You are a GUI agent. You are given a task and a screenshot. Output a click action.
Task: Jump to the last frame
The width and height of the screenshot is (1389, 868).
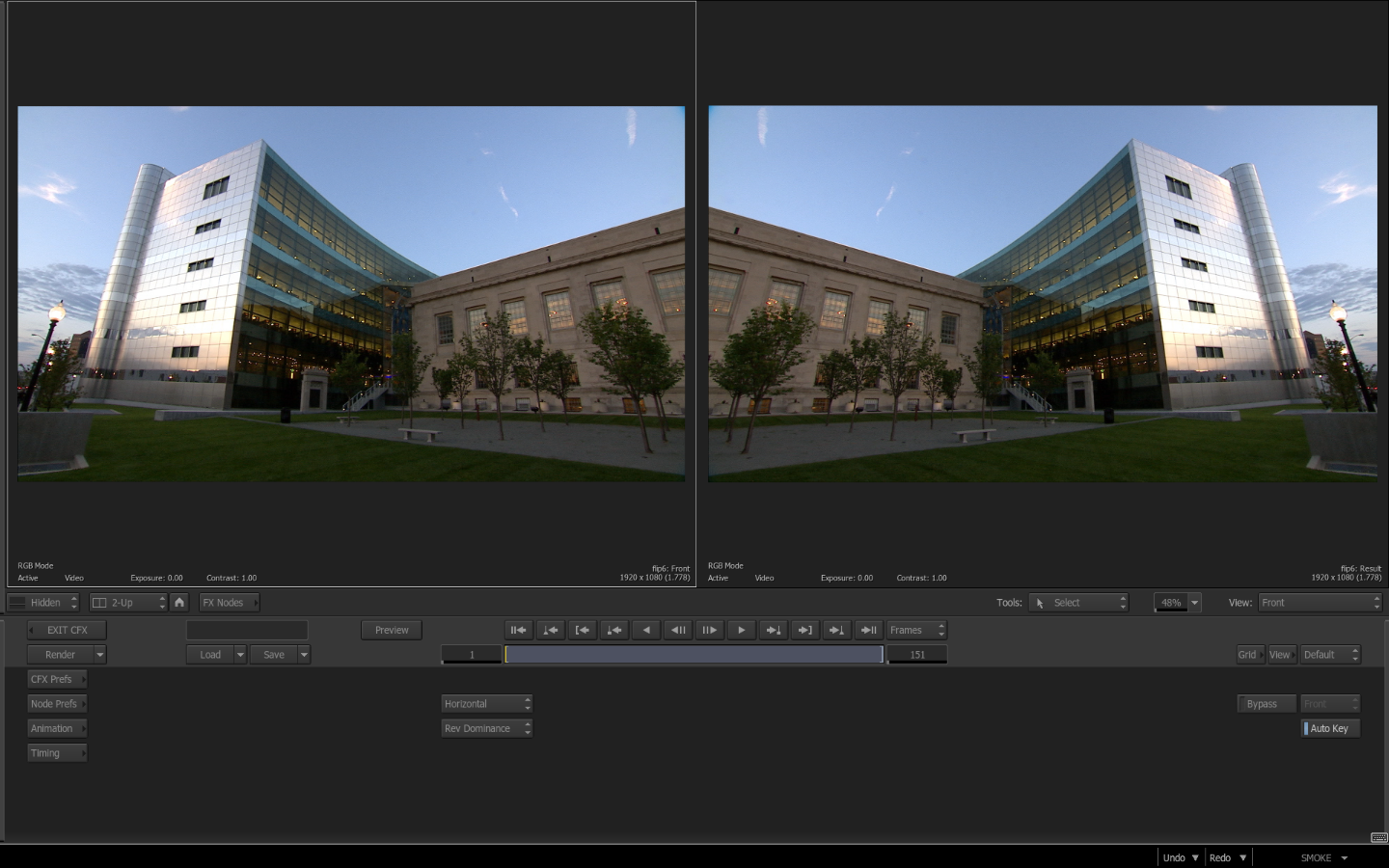point(868,631)
